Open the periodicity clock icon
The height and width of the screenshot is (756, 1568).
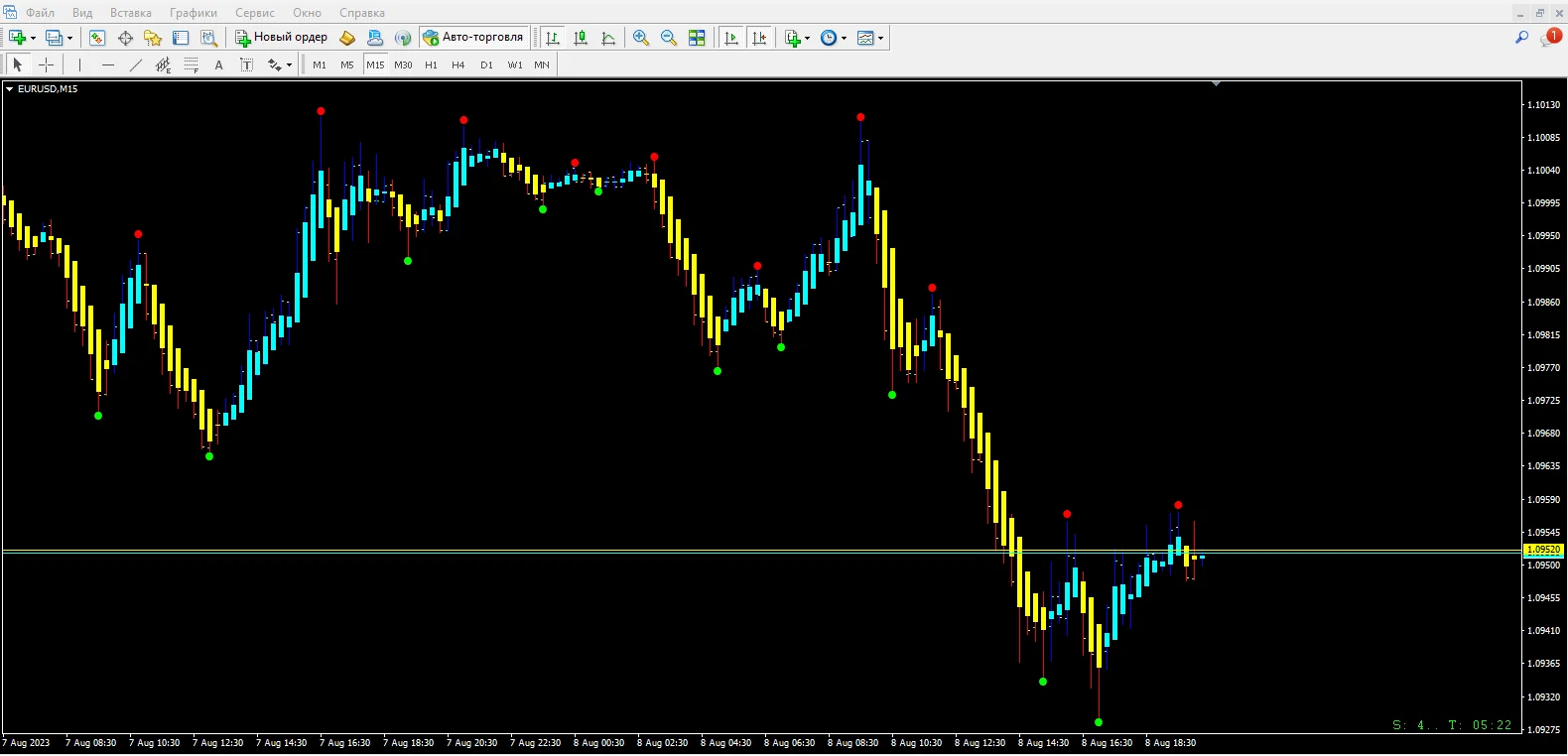829,38
